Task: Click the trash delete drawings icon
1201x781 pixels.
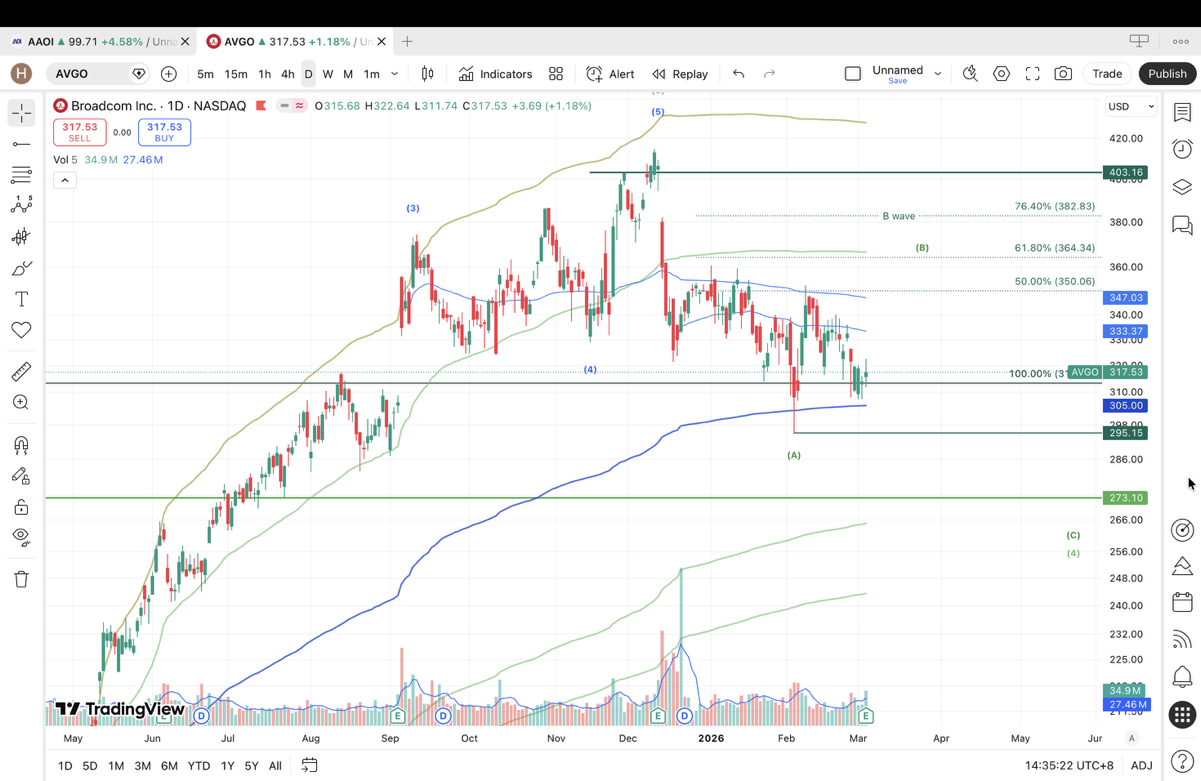Action: [21, 579]
